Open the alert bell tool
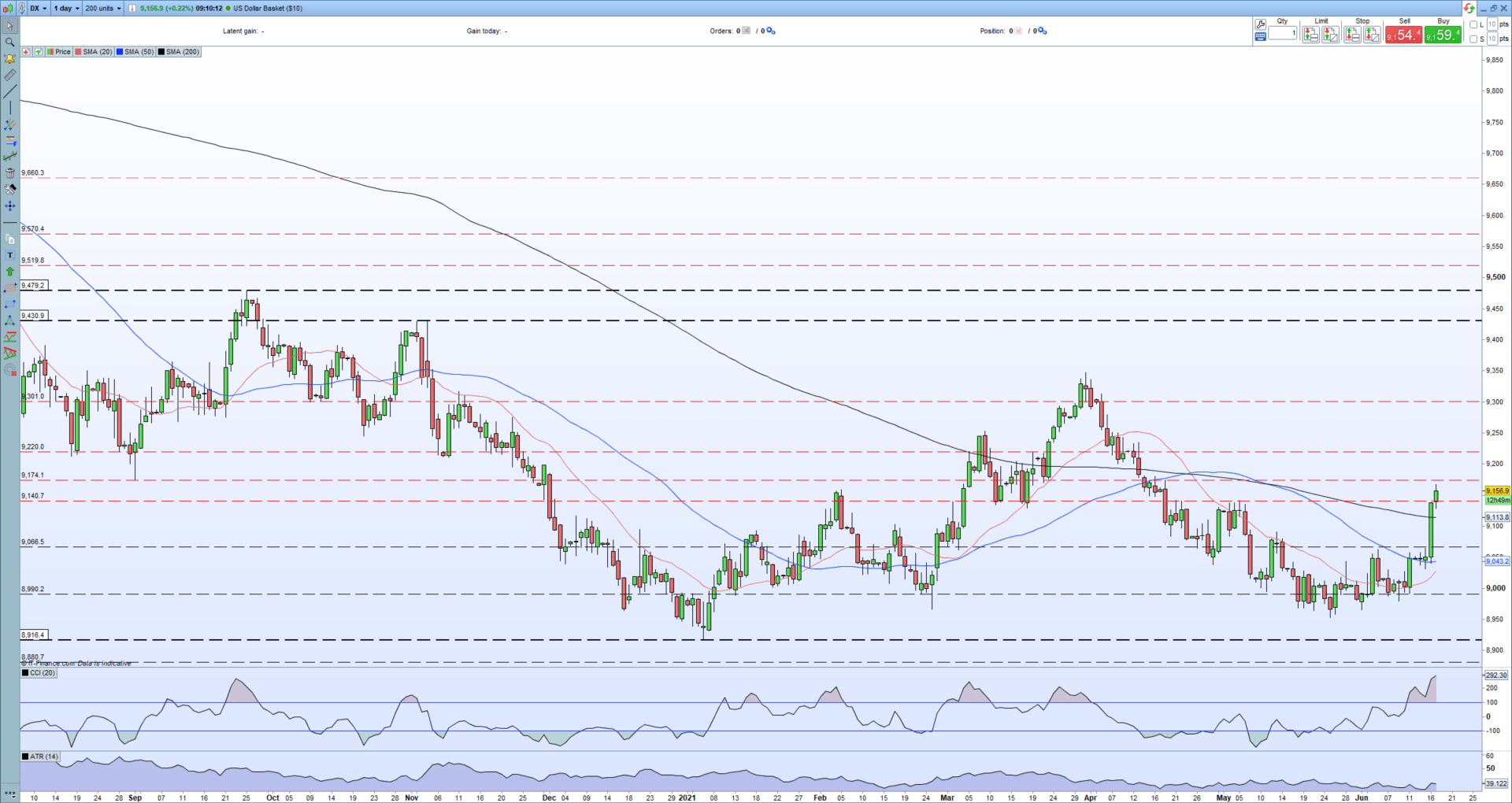 point(9,59)
